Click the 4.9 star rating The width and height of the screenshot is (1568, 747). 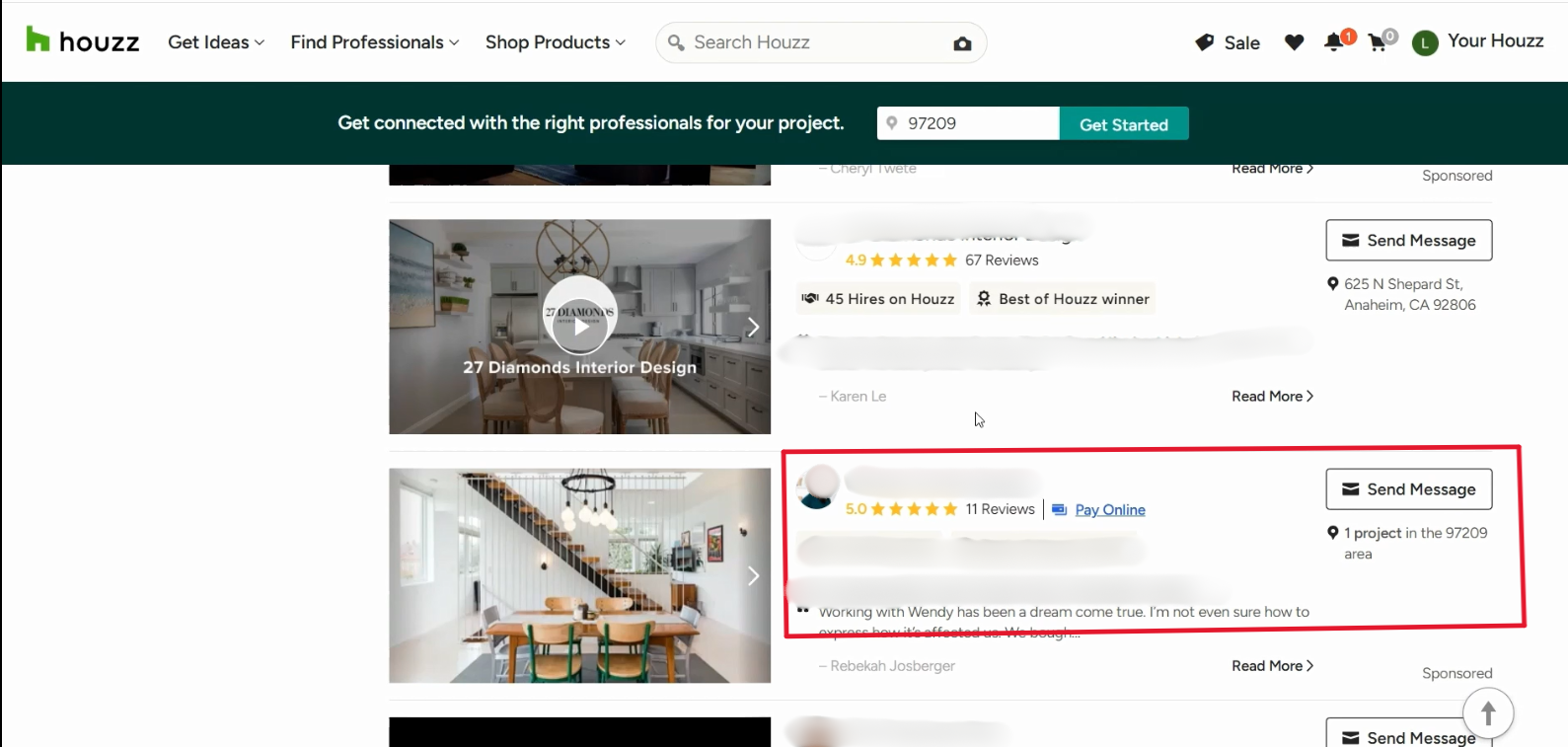tap(901, 261)
